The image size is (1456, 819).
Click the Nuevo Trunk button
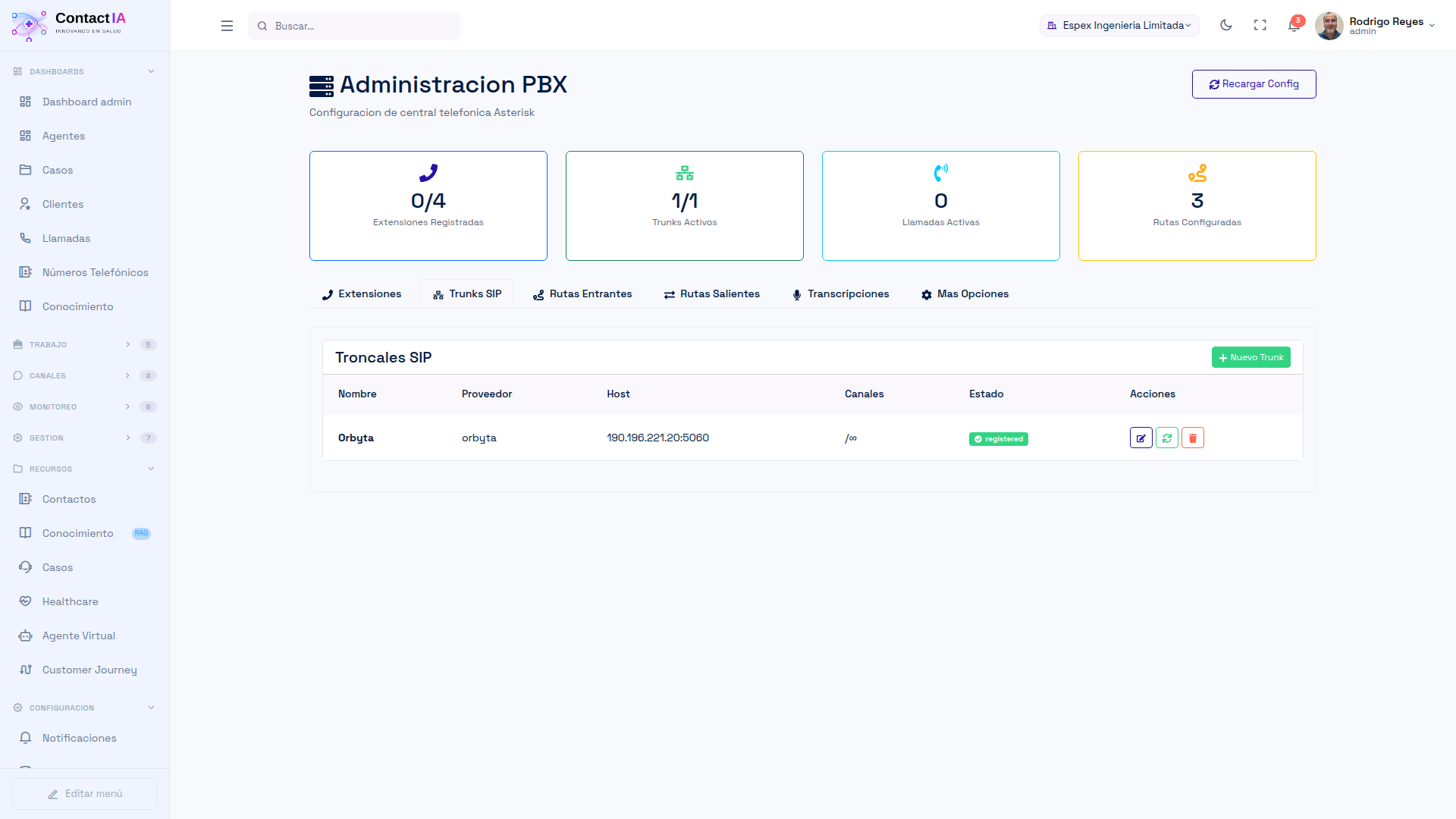[1250, 356]
